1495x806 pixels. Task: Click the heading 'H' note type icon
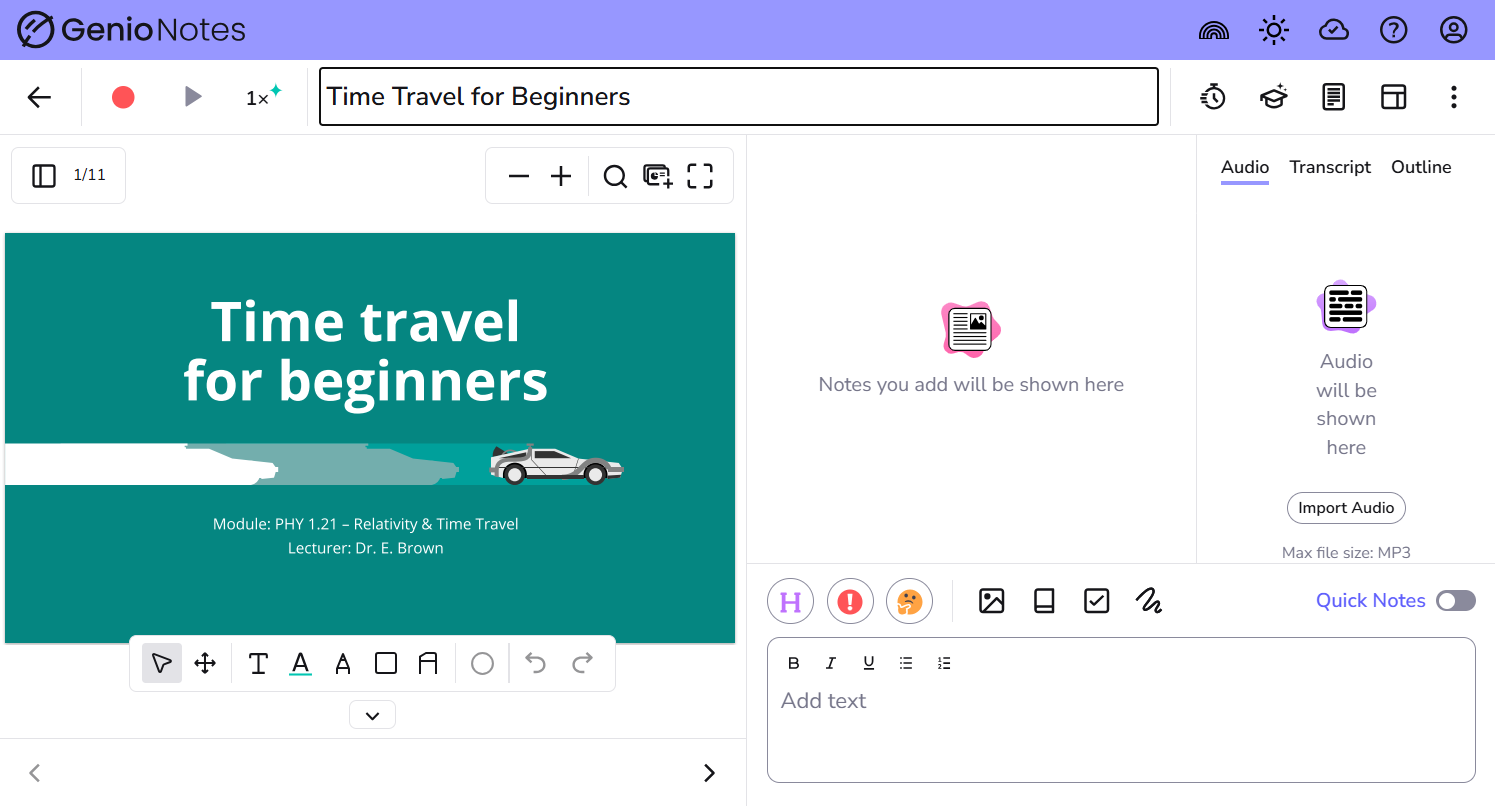[790, 601]
